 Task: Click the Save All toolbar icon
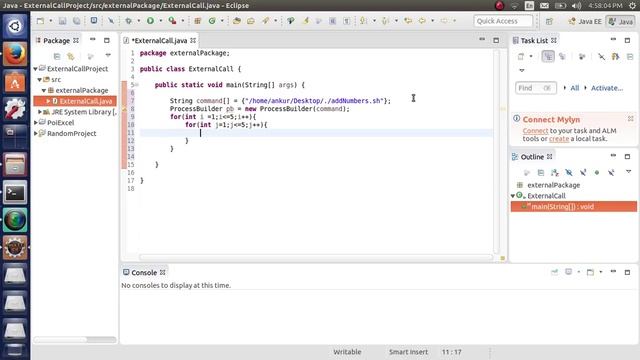[x=76, y=21]
